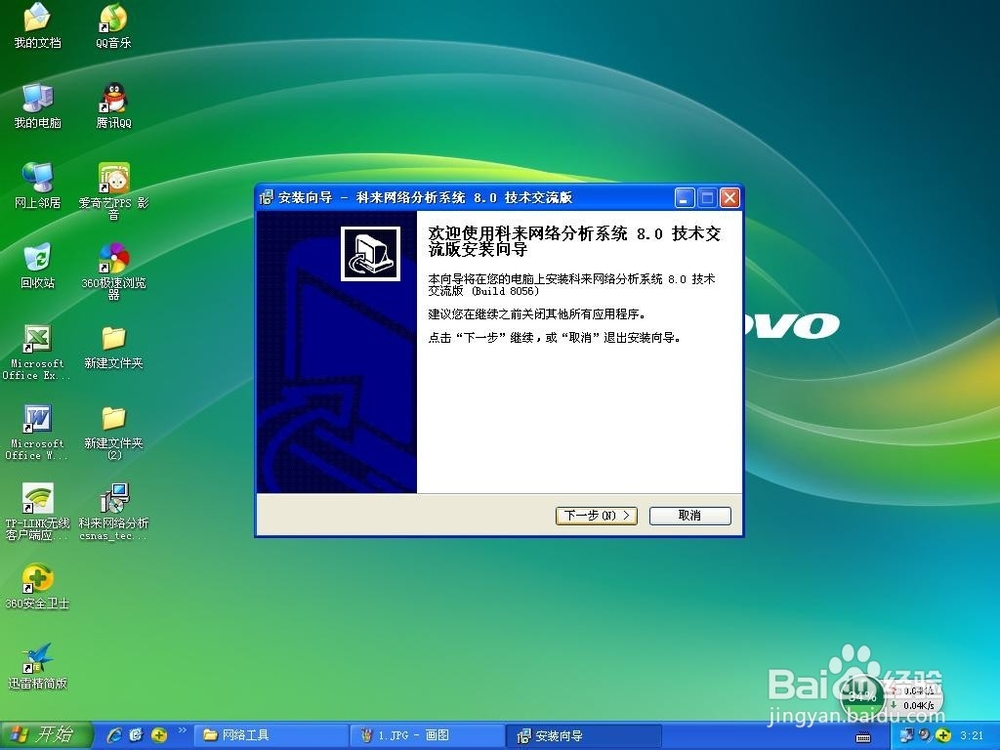1000x750 pixels.
Task: Click the system clock 3:21
Action: [972, 735]
